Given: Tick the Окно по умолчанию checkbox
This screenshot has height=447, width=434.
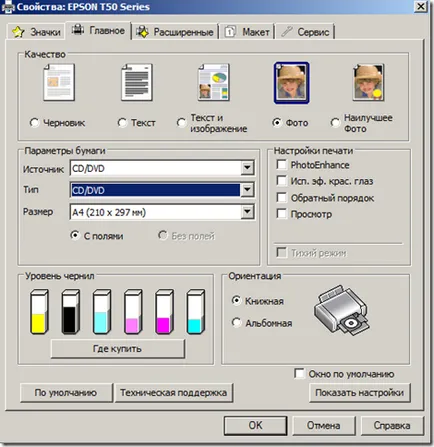Looking at the screenshot, I should pos(299,373).
